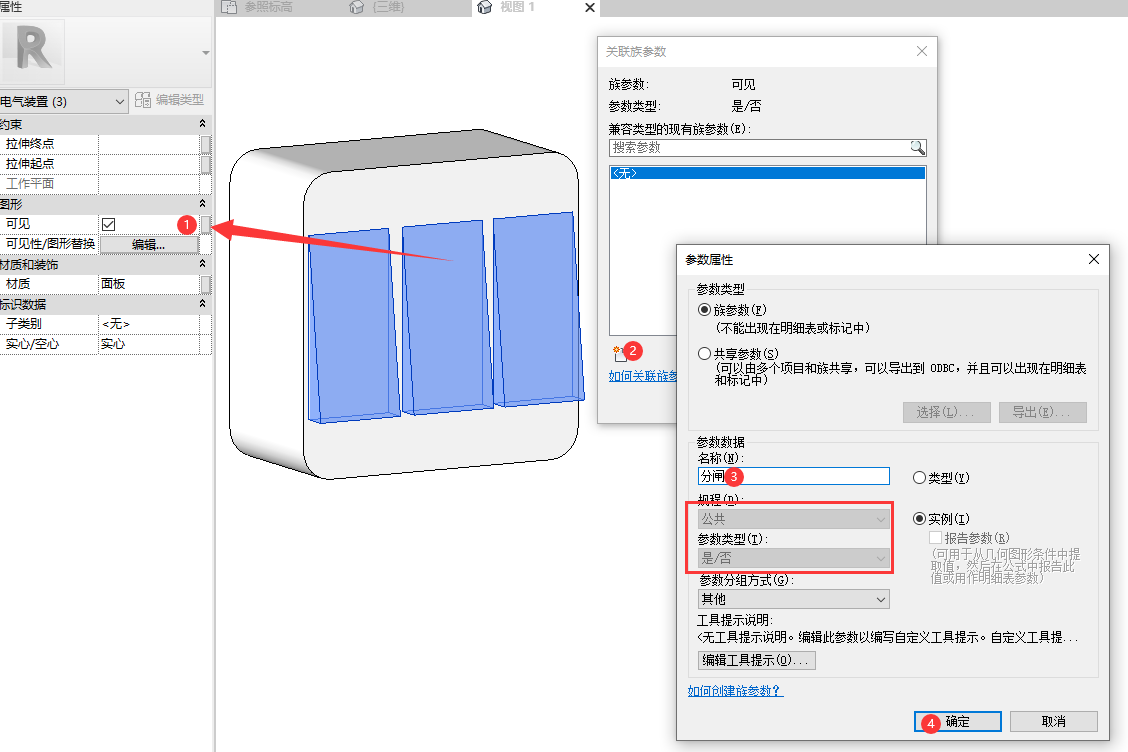Click the 材质 value field 面板

pos(149,284)
